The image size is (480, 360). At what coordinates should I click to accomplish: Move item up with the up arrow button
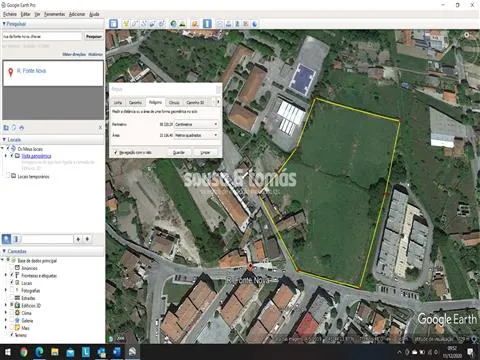tap(78, 239)
